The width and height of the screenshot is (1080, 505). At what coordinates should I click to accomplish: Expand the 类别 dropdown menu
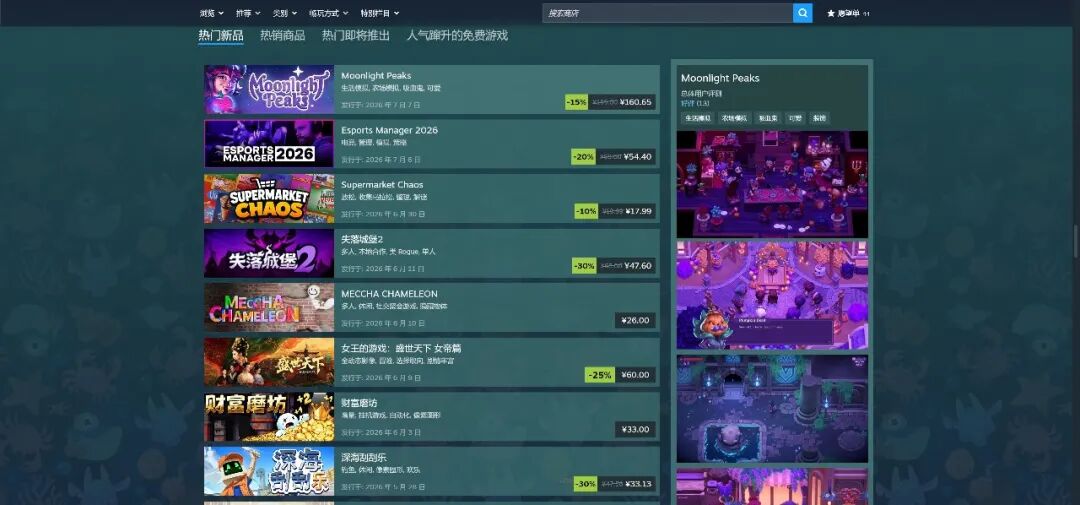pyautogui.click(x=284, y=13)
